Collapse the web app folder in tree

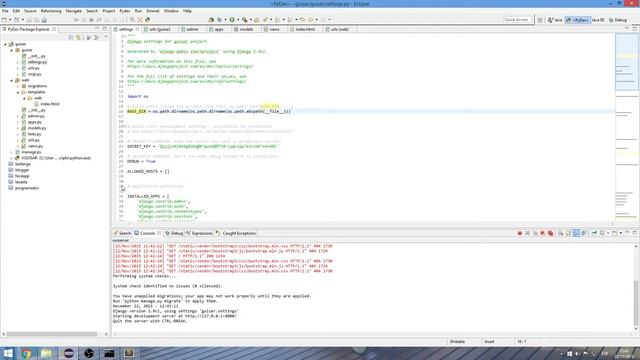click(11, 80)
